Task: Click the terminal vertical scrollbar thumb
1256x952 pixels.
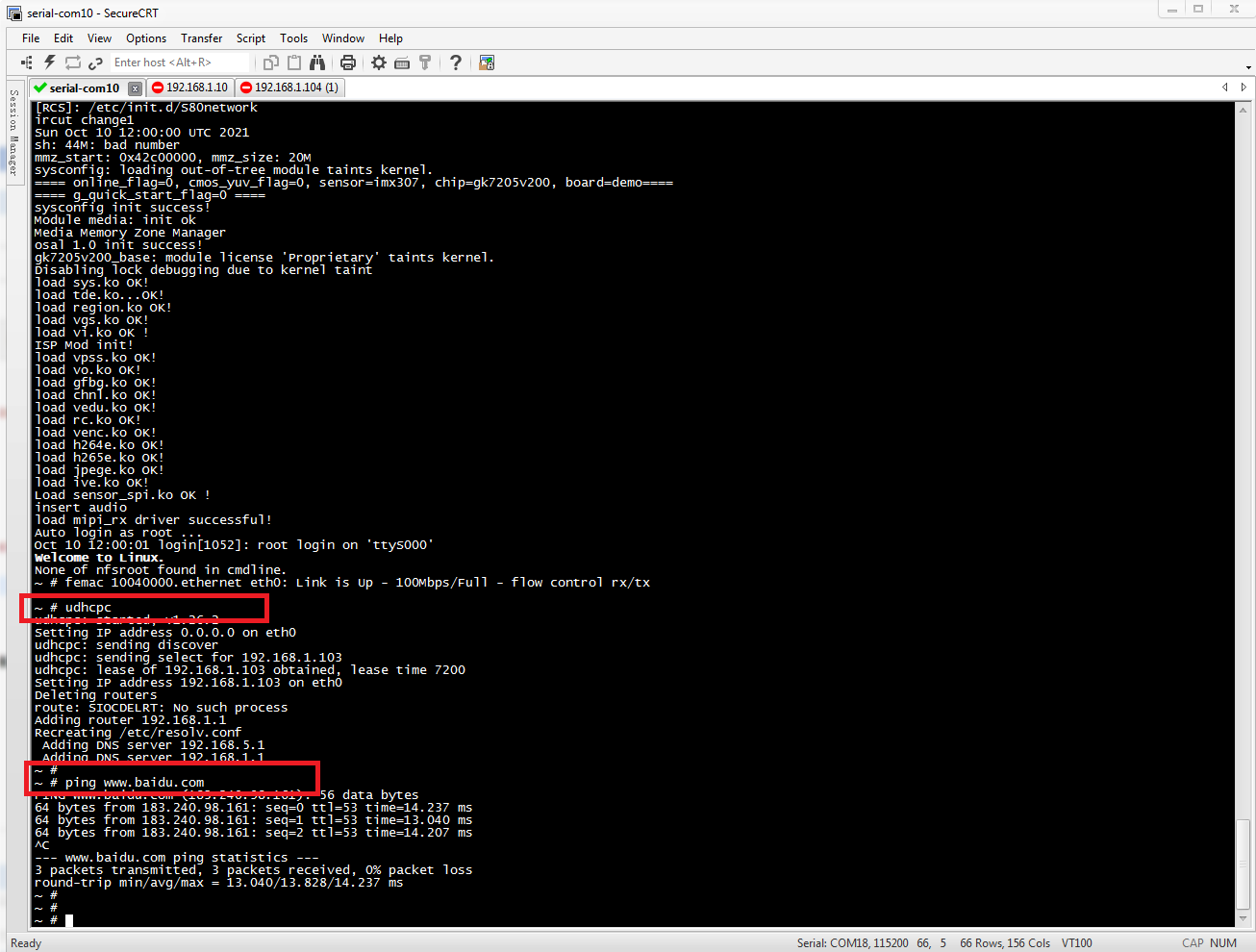Action: click(1243, 864)
